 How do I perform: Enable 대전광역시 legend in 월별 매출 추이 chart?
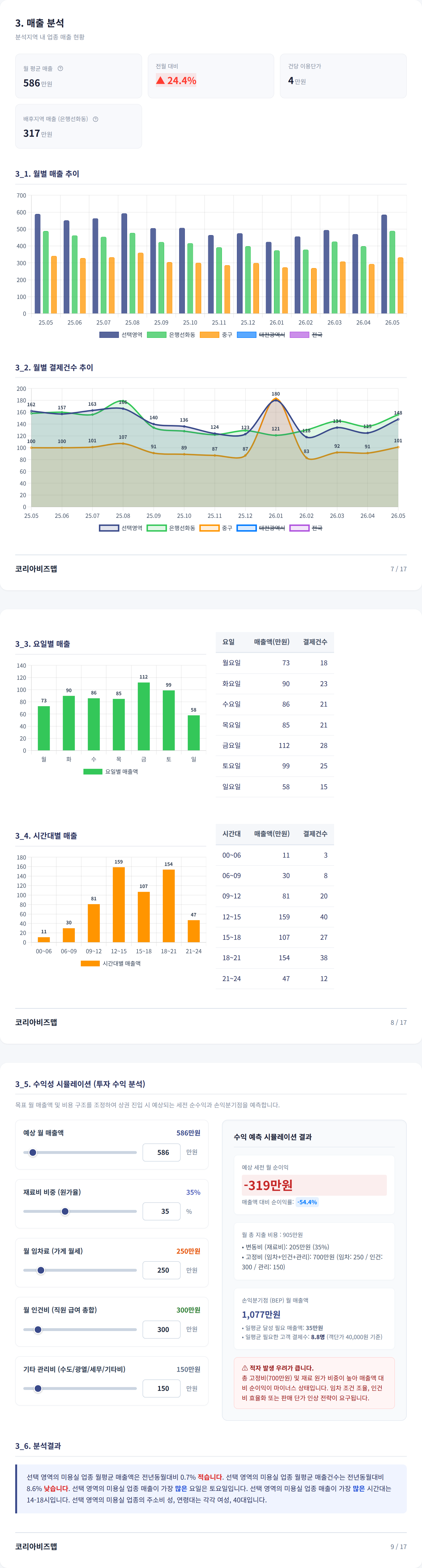click(x=261, y=335)
